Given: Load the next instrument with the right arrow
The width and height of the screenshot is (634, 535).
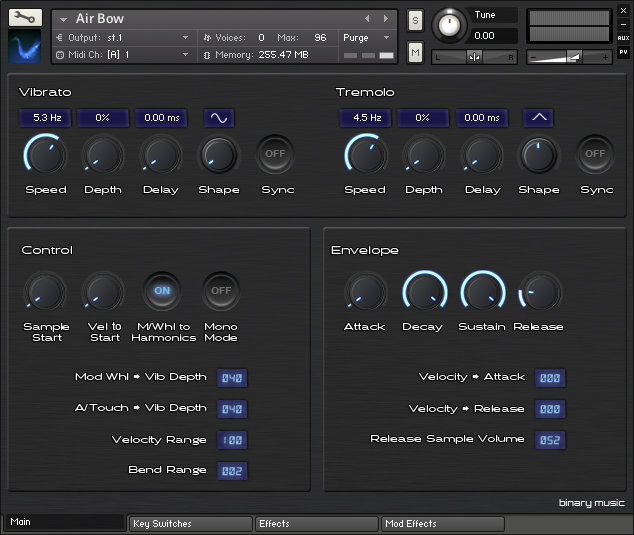Looking at the screenshot, I should pyautogui.click(x=386, y=19).
